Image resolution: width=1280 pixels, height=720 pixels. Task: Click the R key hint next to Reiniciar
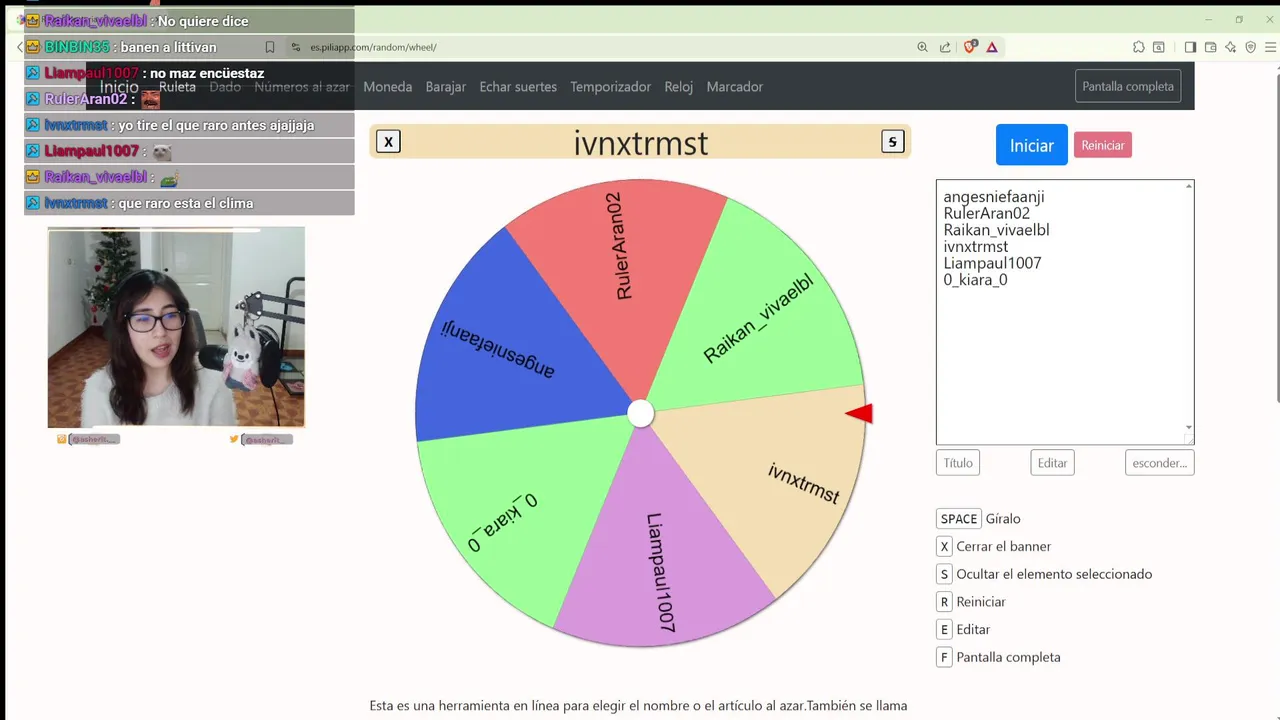(944, 602)
